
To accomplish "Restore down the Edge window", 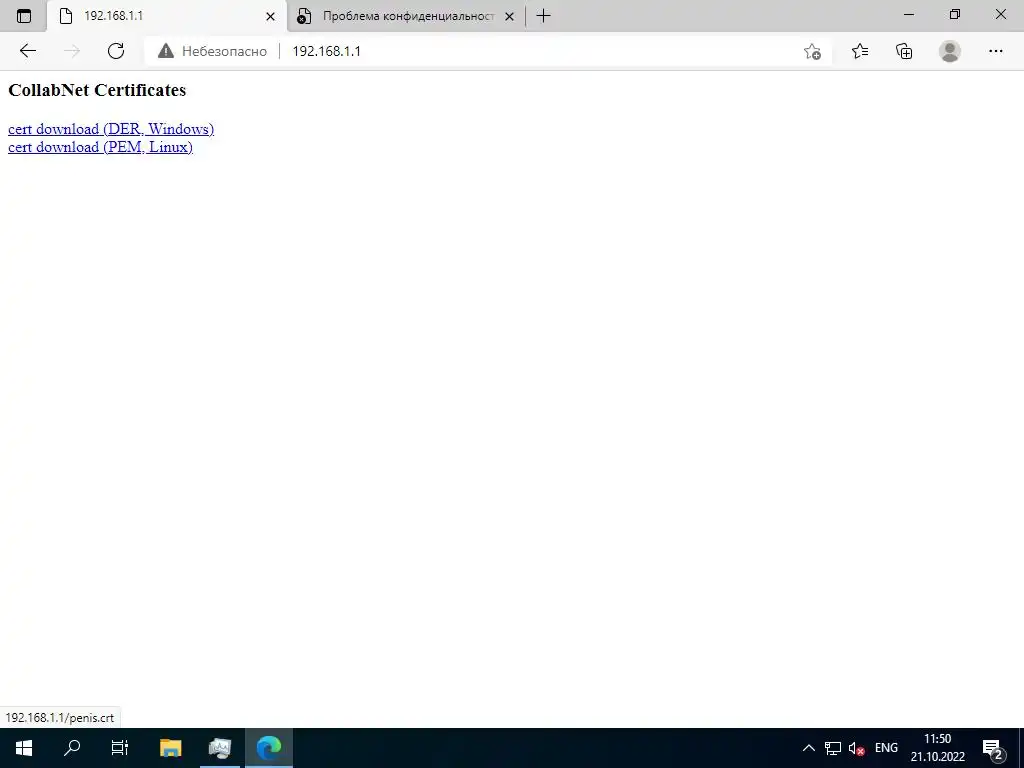I will click(x=955, y=14).
